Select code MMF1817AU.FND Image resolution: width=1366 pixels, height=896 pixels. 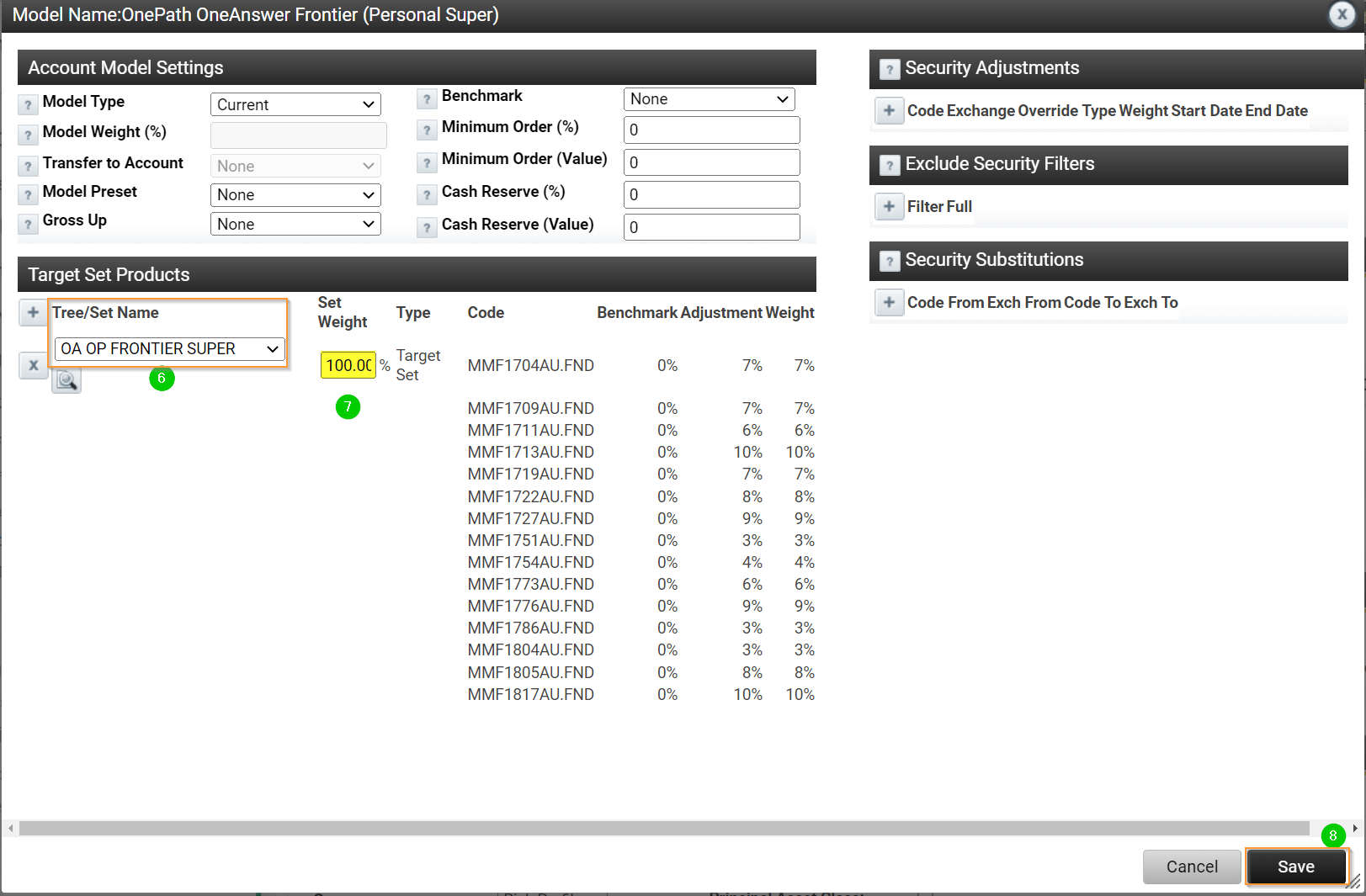[531, 694]
